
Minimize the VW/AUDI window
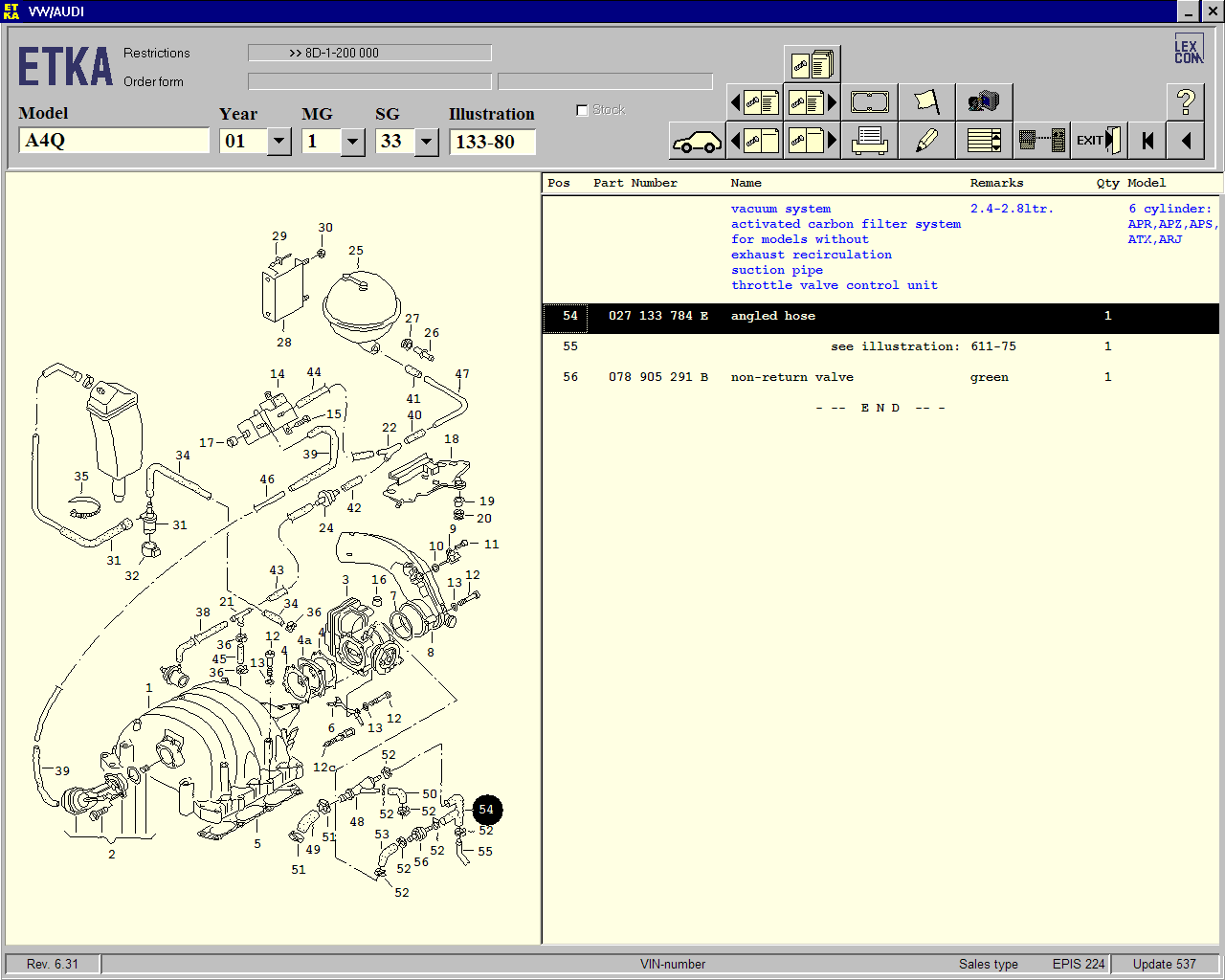1188,11
